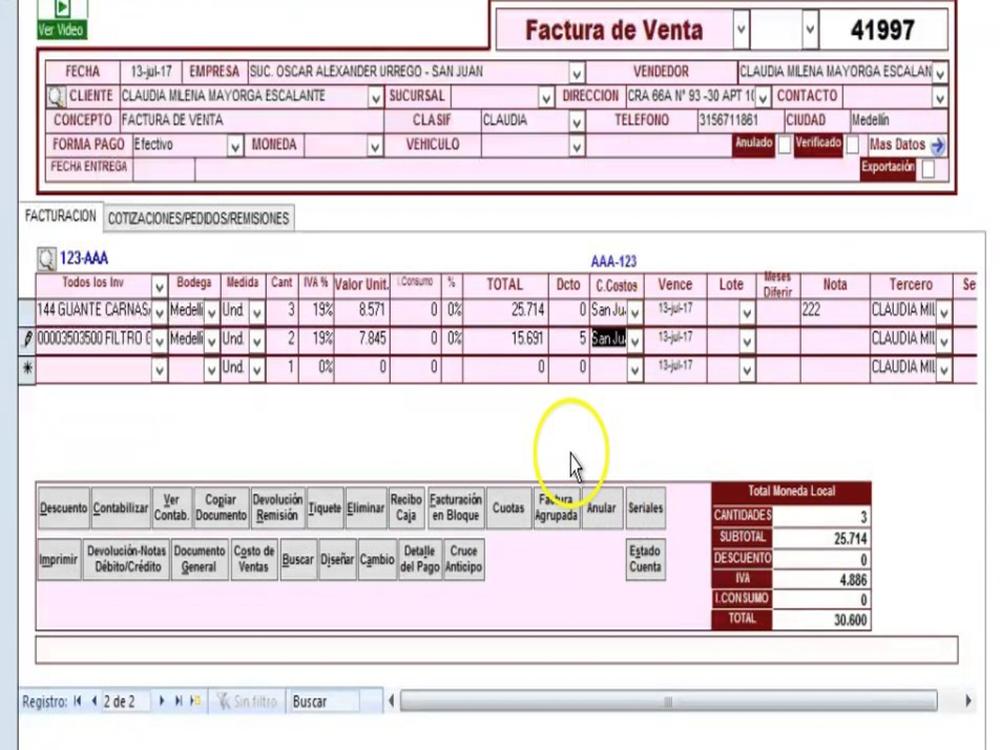
Task: Click horizontal scrollbar right arrow
Action: (x=968, y=701)
